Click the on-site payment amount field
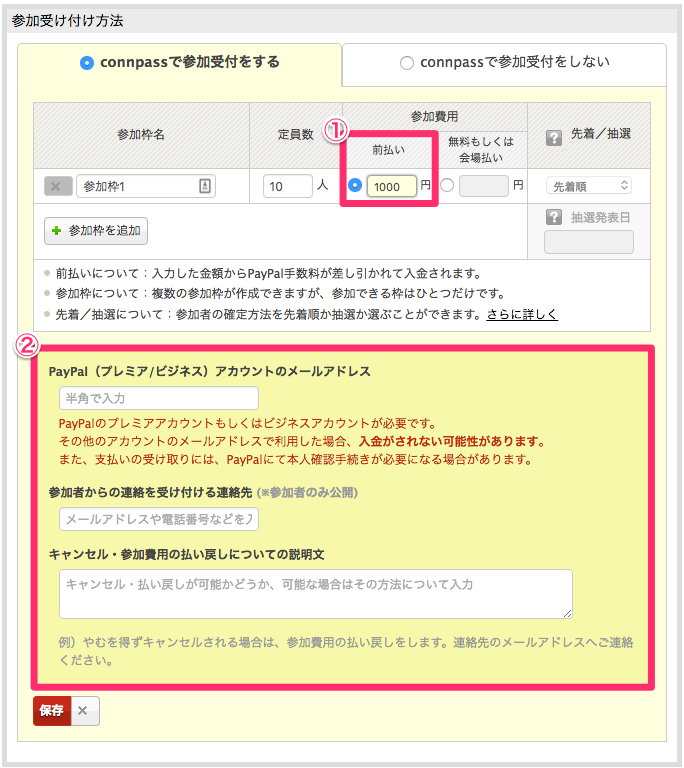The height and width of the screenshot is (768, 684). (x=484, y=186)
